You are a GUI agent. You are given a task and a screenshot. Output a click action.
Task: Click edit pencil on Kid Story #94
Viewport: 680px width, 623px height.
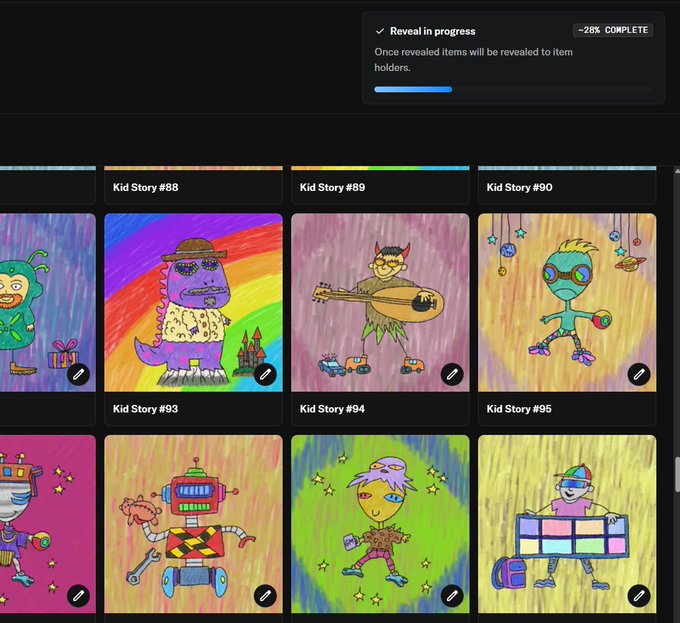coord(452,374)
